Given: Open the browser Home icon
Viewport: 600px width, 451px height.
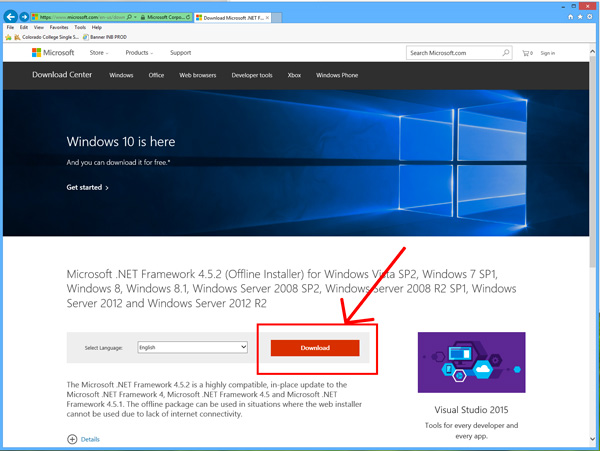Looking at the screenshot, I should (x=571, y=17).
